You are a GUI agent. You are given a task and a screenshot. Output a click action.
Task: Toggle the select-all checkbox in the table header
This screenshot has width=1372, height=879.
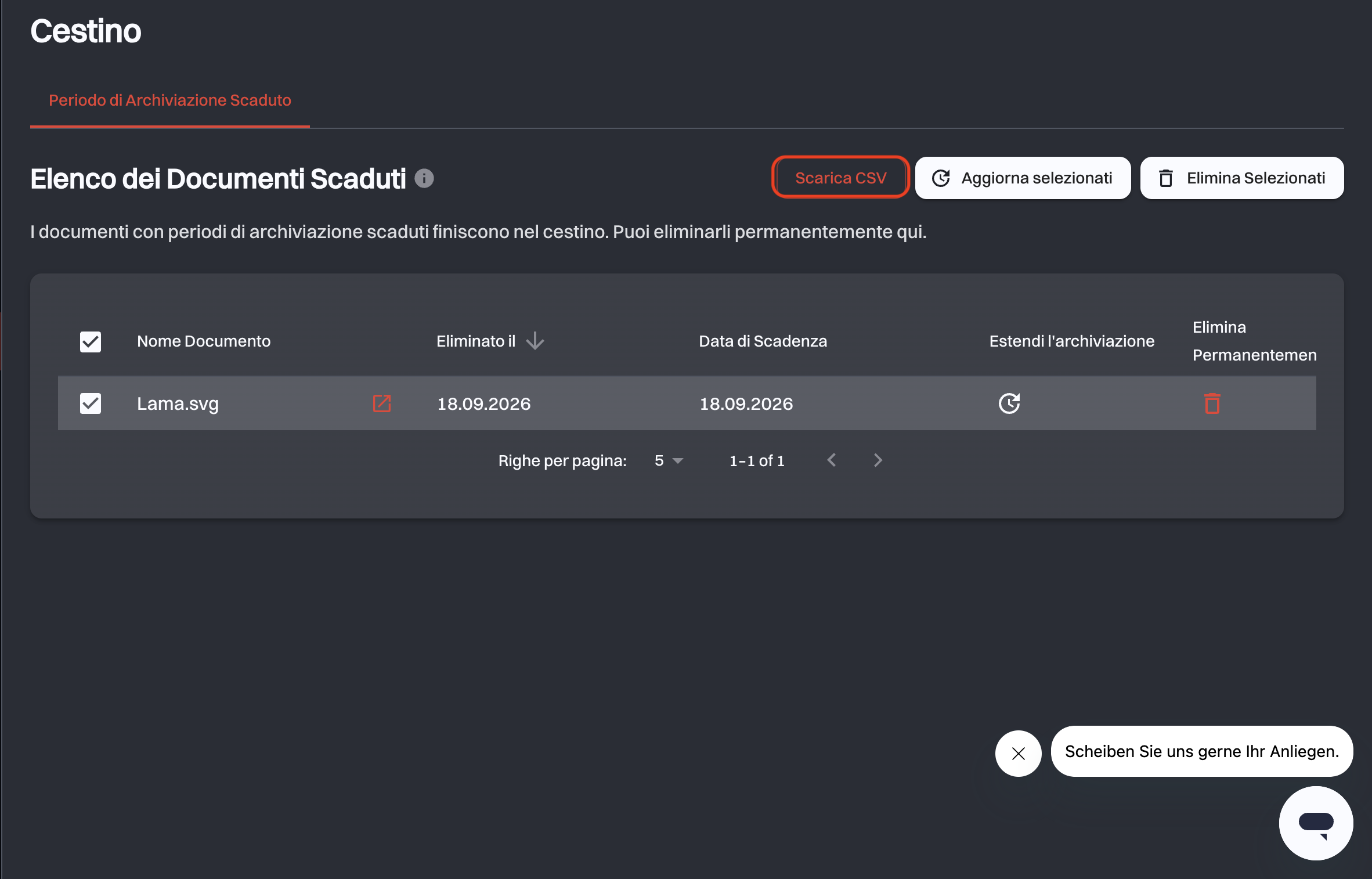(x=91, y=342)
